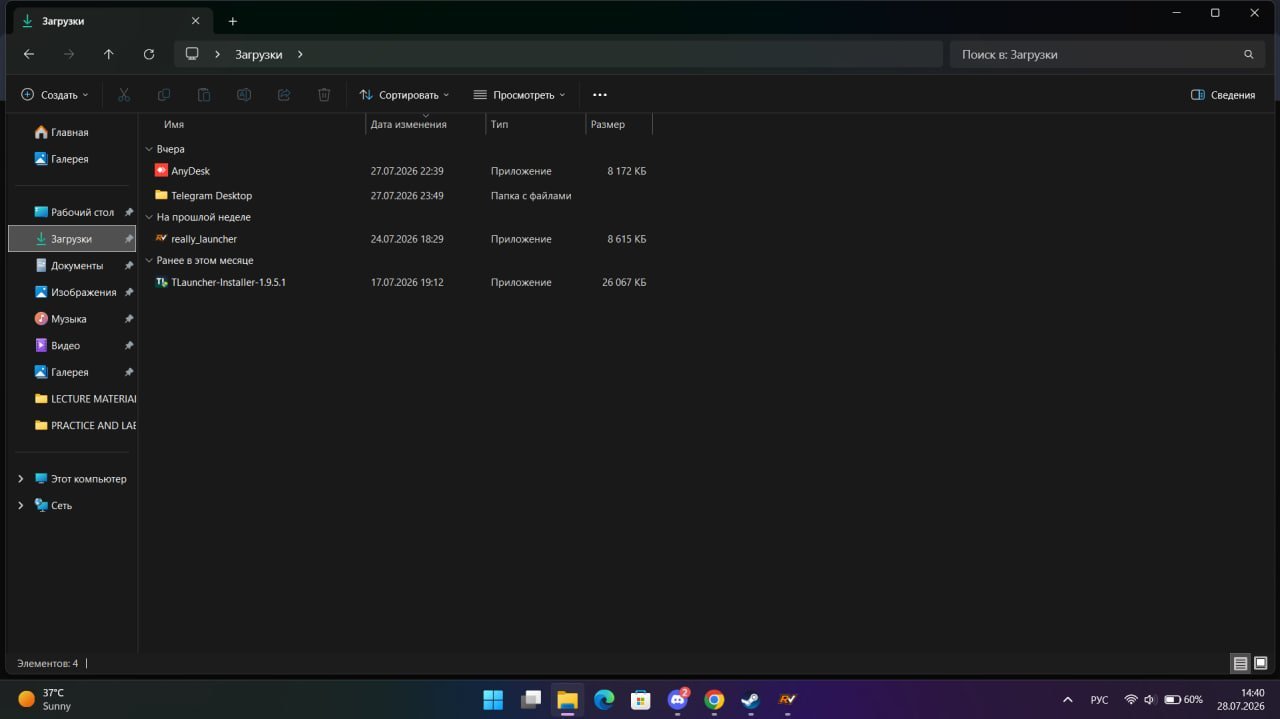This screenshot has height=719, width=1280.
Task: Open Google Chrome from the taskbar
Action: point(714,699)
